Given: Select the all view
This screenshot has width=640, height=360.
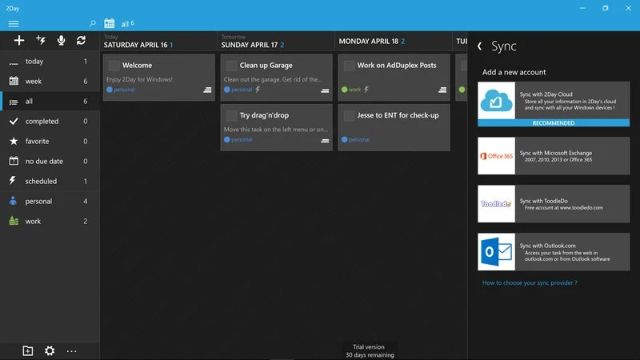Looking at the screenshot, I should [x=50, y=101].
